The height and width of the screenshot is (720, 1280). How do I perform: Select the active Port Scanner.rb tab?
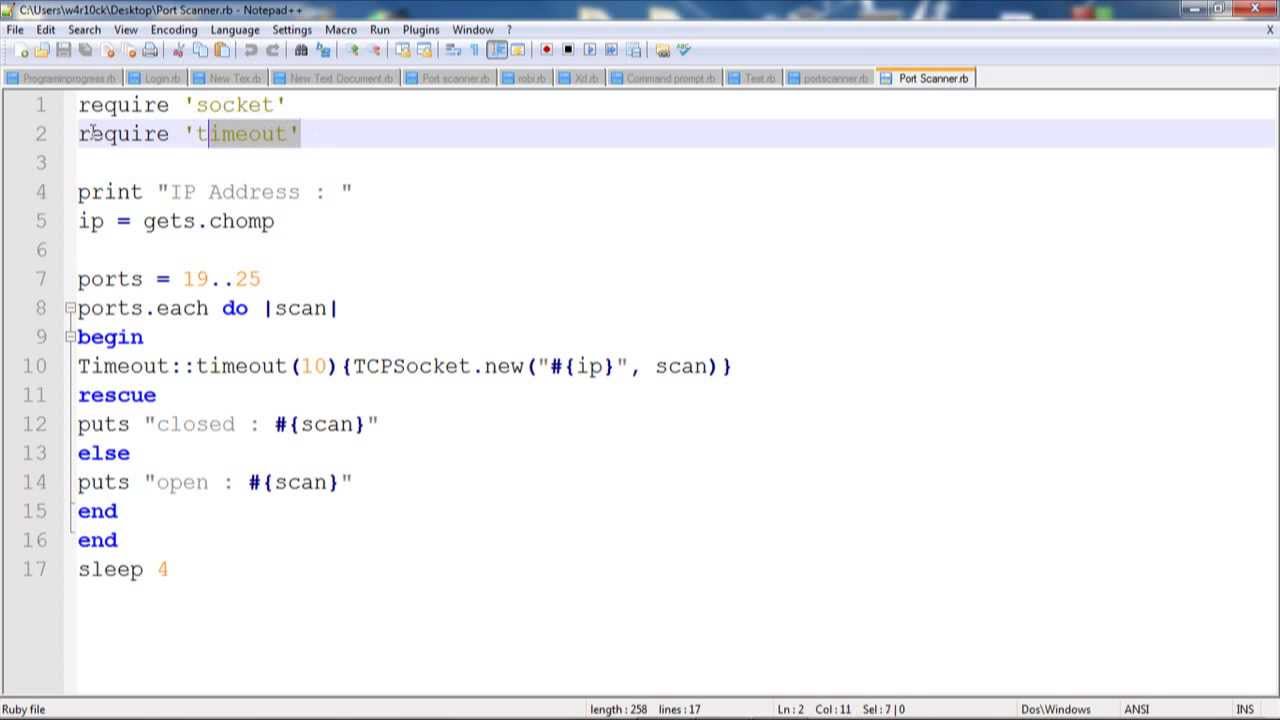[x=926, y=78]
